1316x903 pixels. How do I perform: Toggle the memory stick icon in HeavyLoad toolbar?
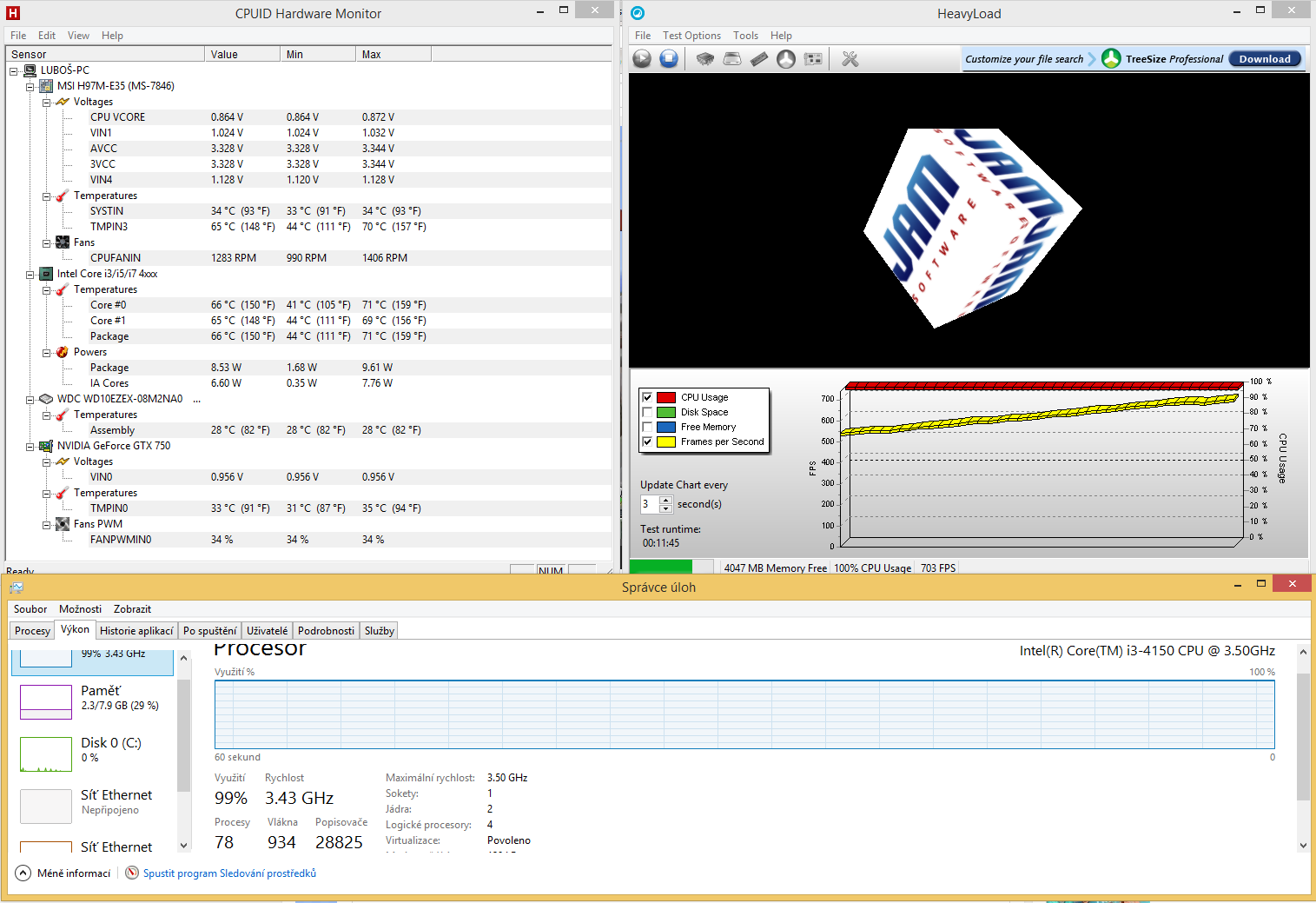point(759,58)
